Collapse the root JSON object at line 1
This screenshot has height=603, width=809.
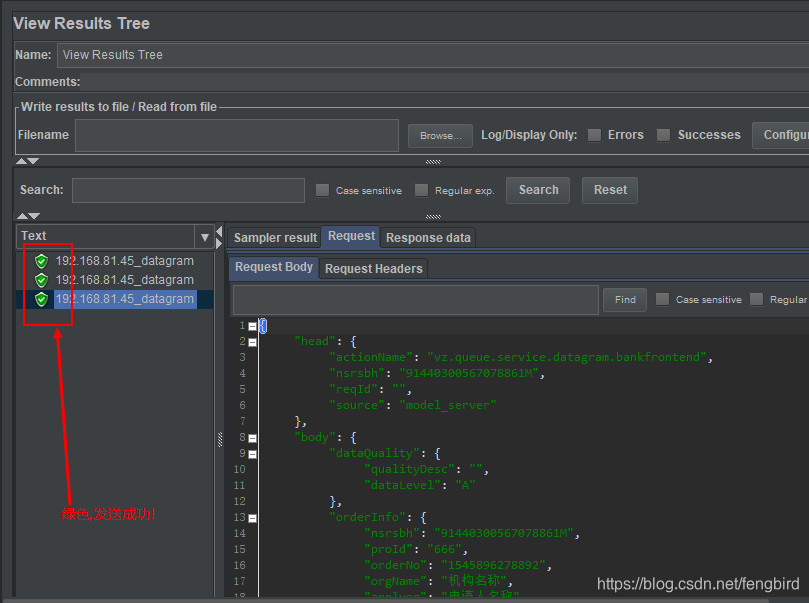pos(252,327)
